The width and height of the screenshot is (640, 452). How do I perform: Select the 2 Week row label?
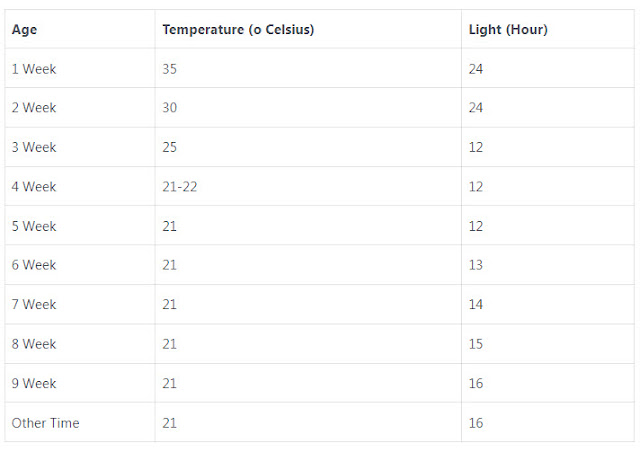34,107
